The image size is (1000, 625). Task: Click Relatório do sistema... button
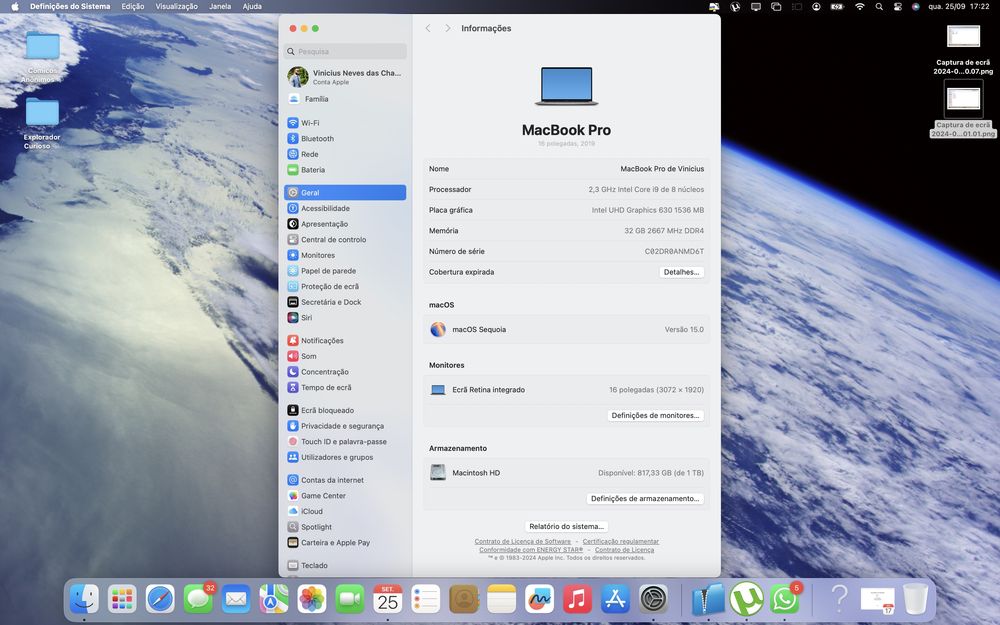[566, 526]
